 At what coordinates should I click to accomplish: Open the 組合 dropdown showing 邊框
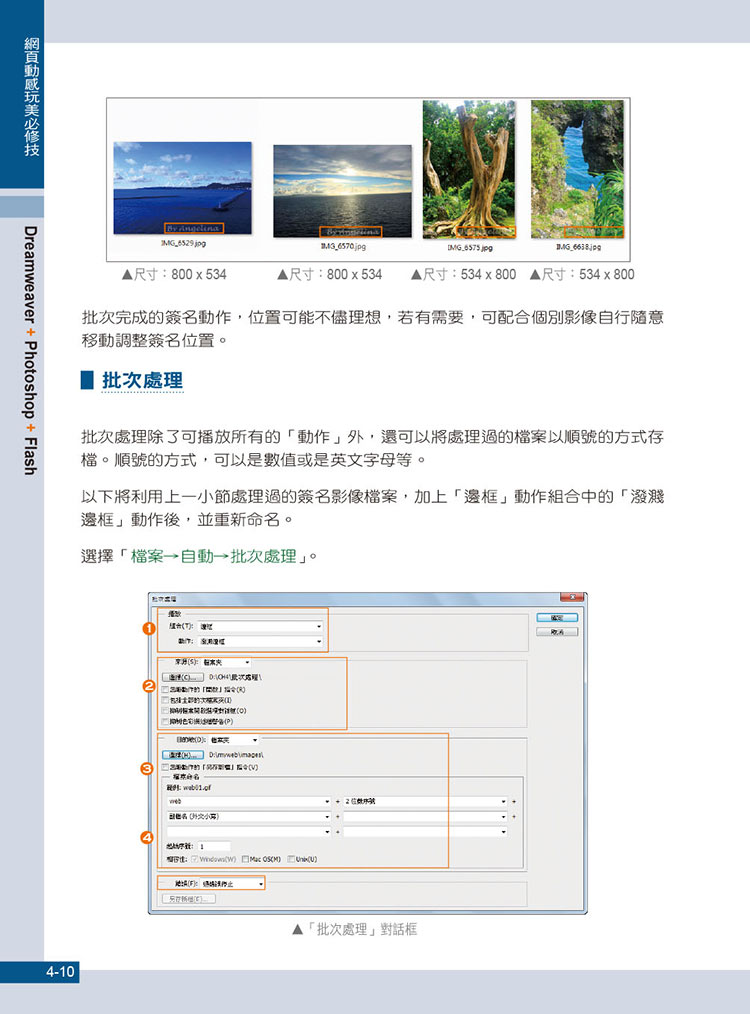[260, 625]
